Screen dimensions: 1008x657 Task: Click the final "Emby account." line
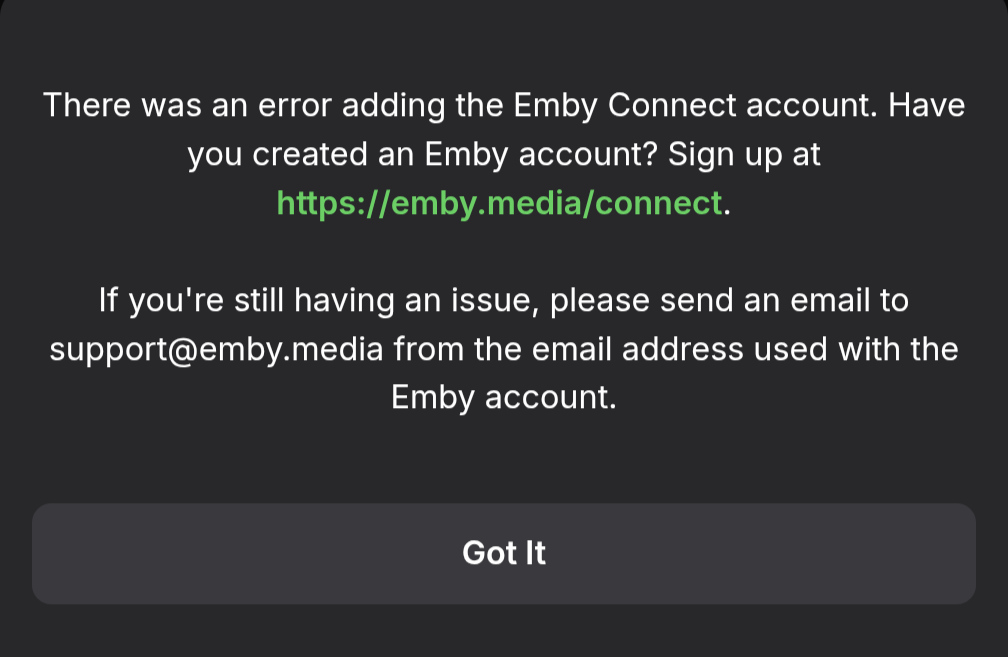pyautogui.click(x=503, y=397)
